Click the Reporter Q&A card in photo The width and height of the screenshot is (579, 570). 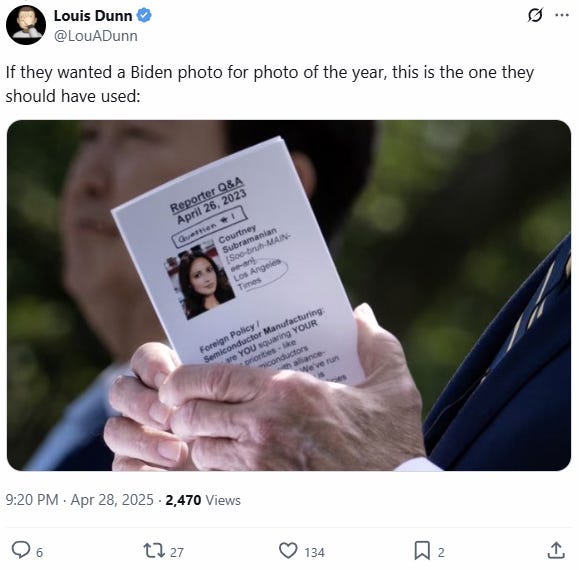236,258
